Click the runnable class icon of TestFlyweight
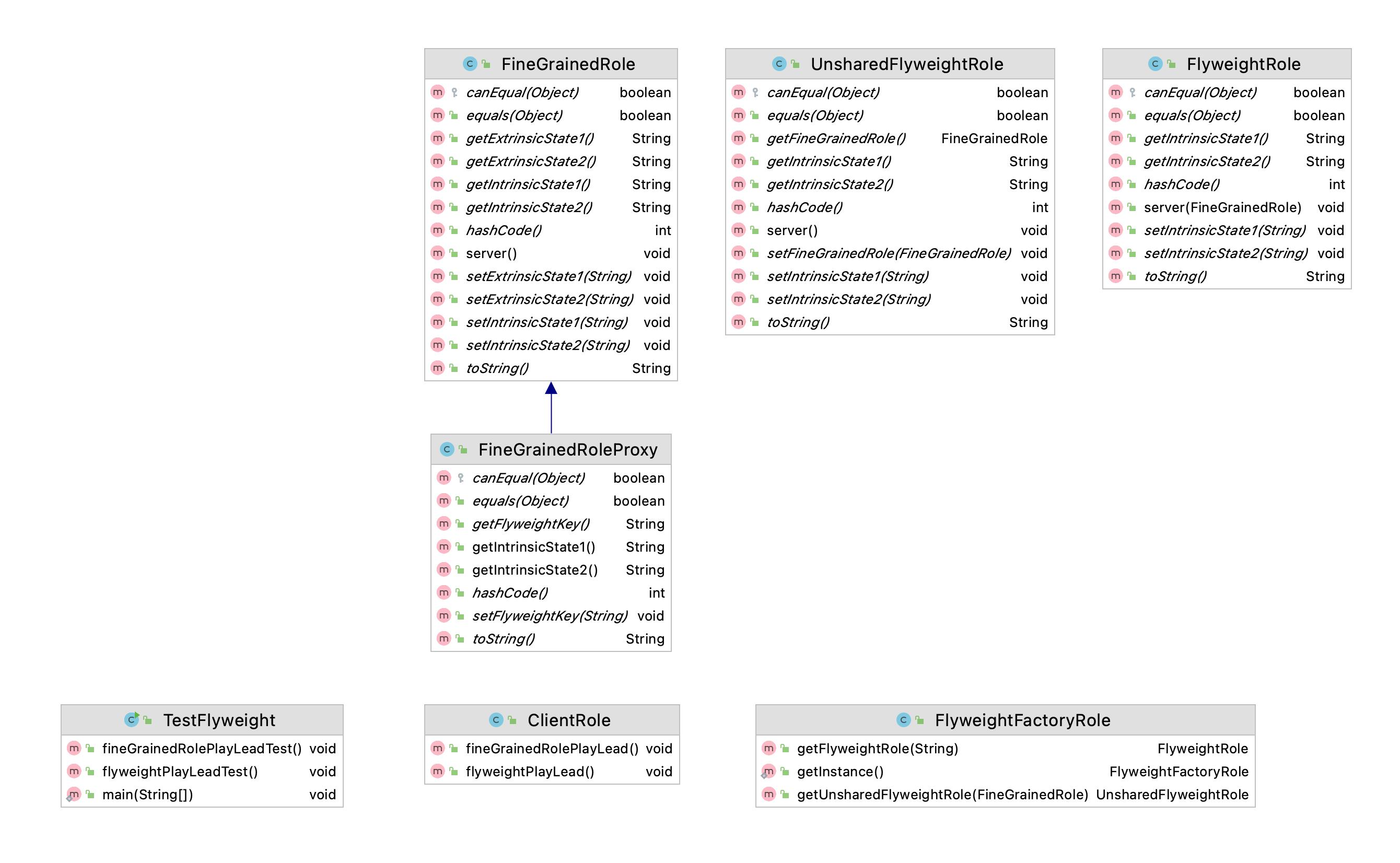The image size is (1400, 863). (x=131, y=720)
